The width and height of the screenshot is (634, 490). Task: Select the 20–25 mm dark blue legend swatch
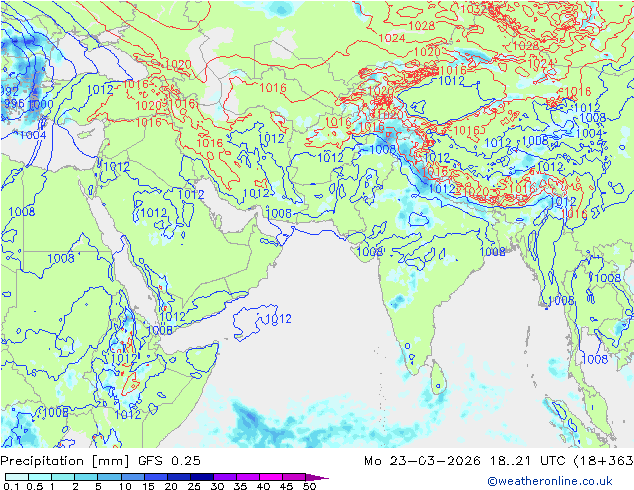point(179,477)
